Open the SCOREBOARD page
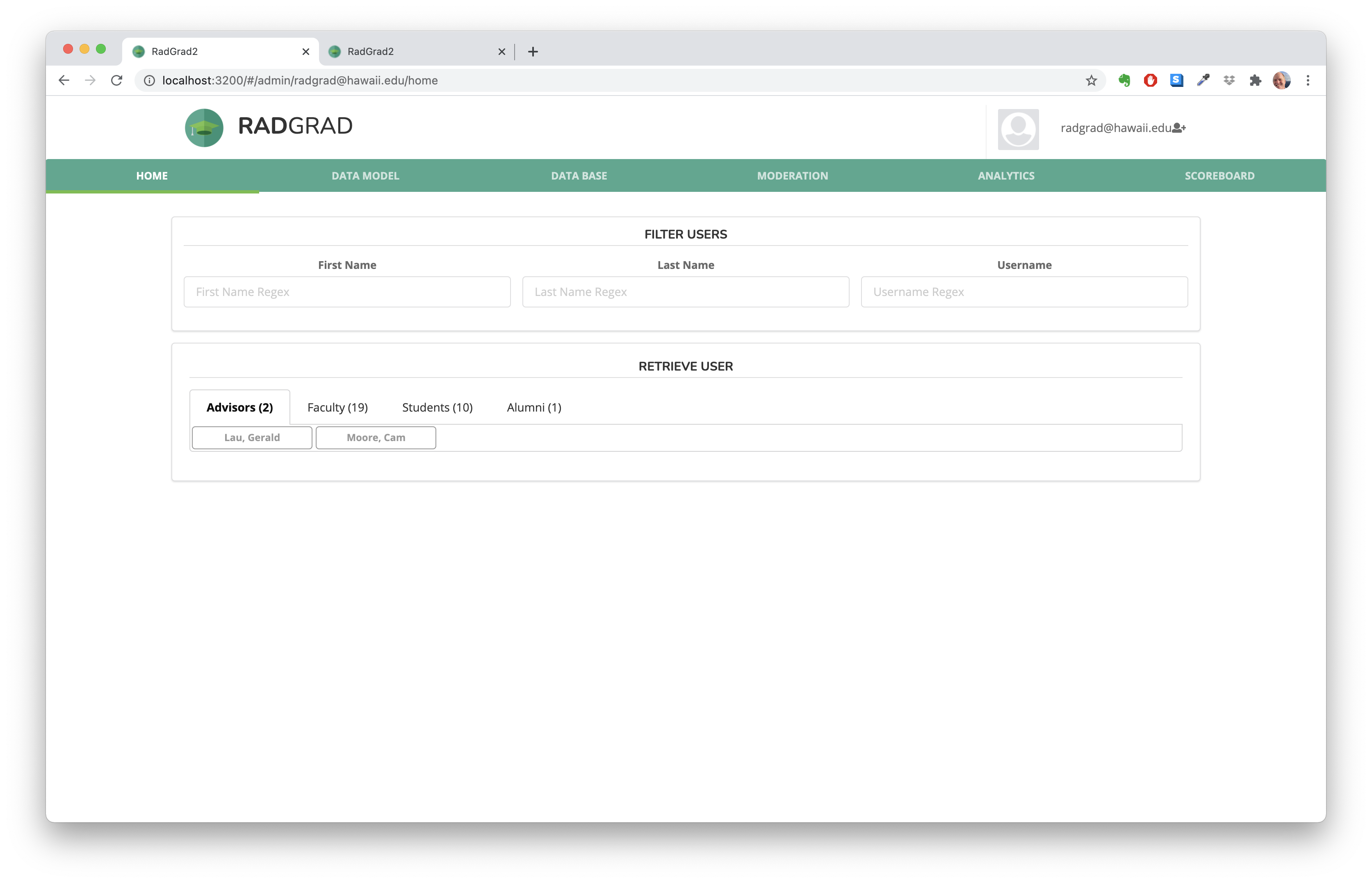The width and height of the screenshot is (1372, 883). tap(1219, 175)
